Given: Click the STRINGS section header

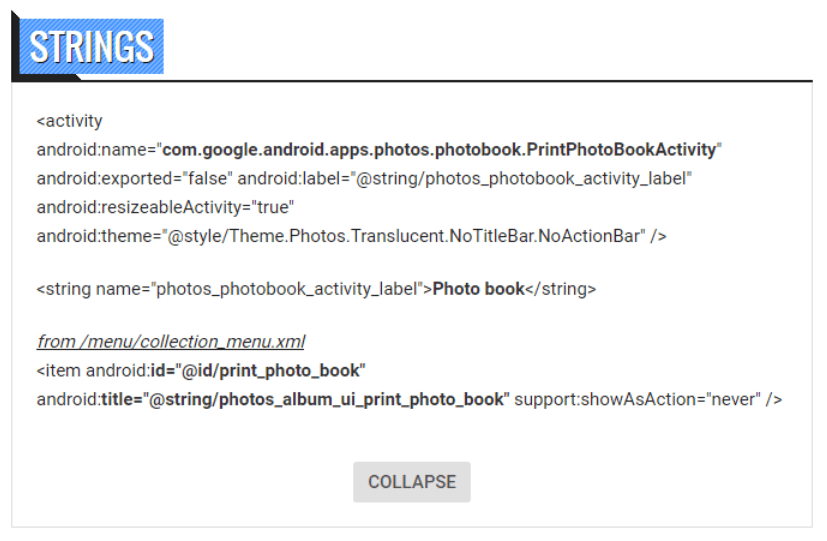Looking at the screenshot, I should [91, 47].
